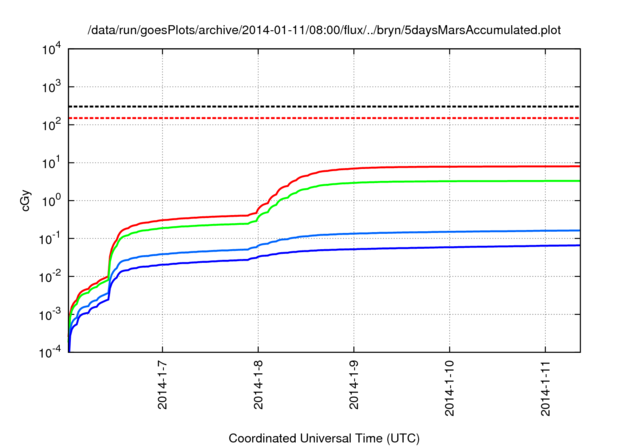Click the 10^-2 y-axis tick label
Viewport: 640px width, 448px height.
pyautogui.click(x=52, y=277)
